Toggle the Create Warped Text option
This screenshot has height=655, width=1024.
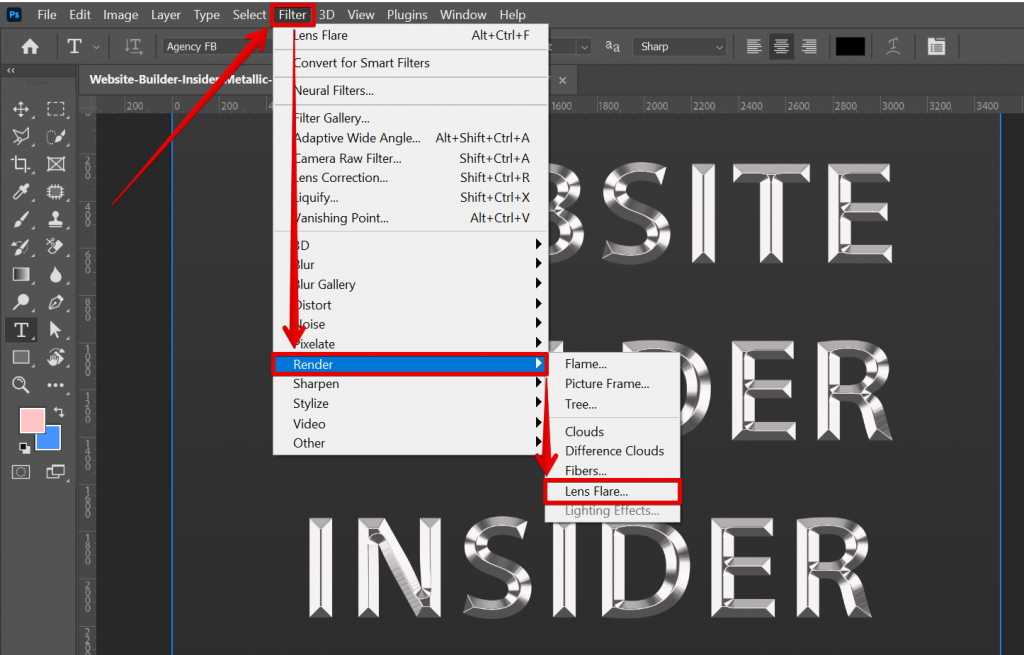pos(893,46)
